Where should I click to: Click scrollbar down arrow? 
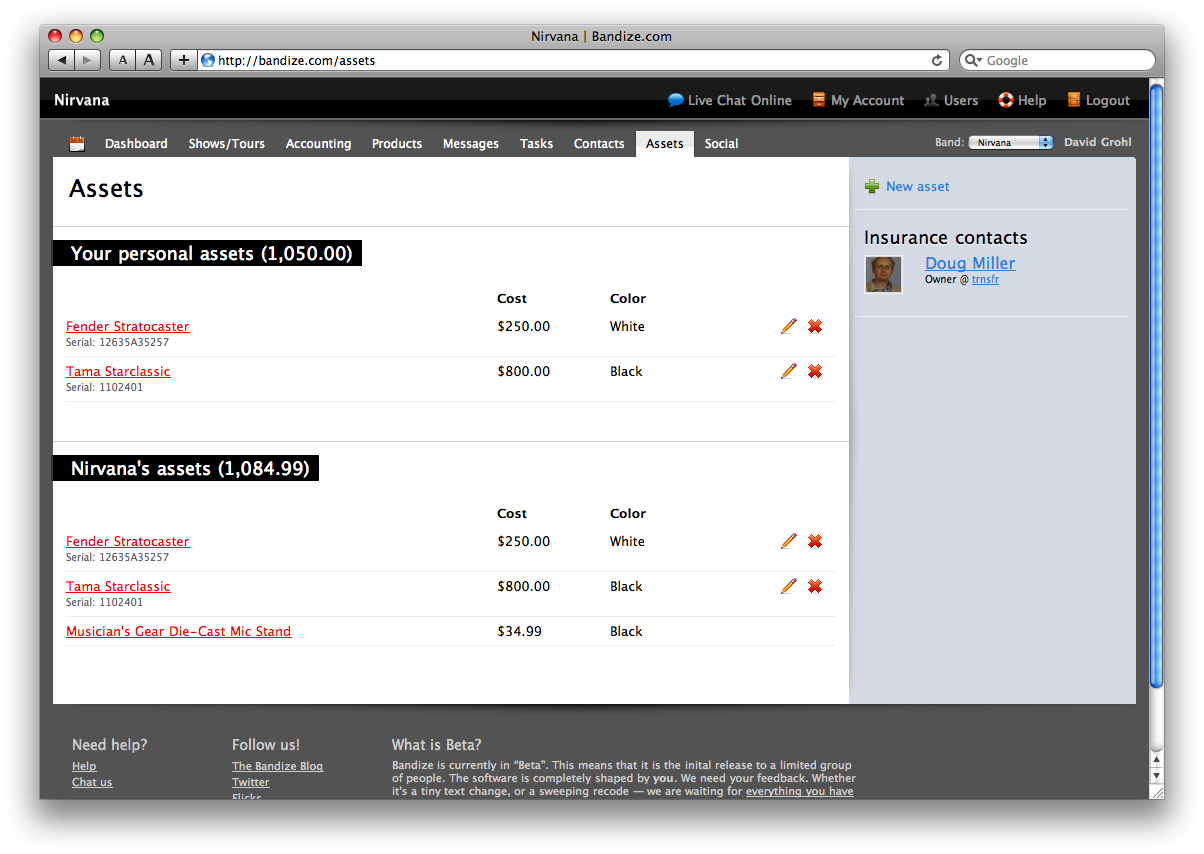pos(1157,775)
